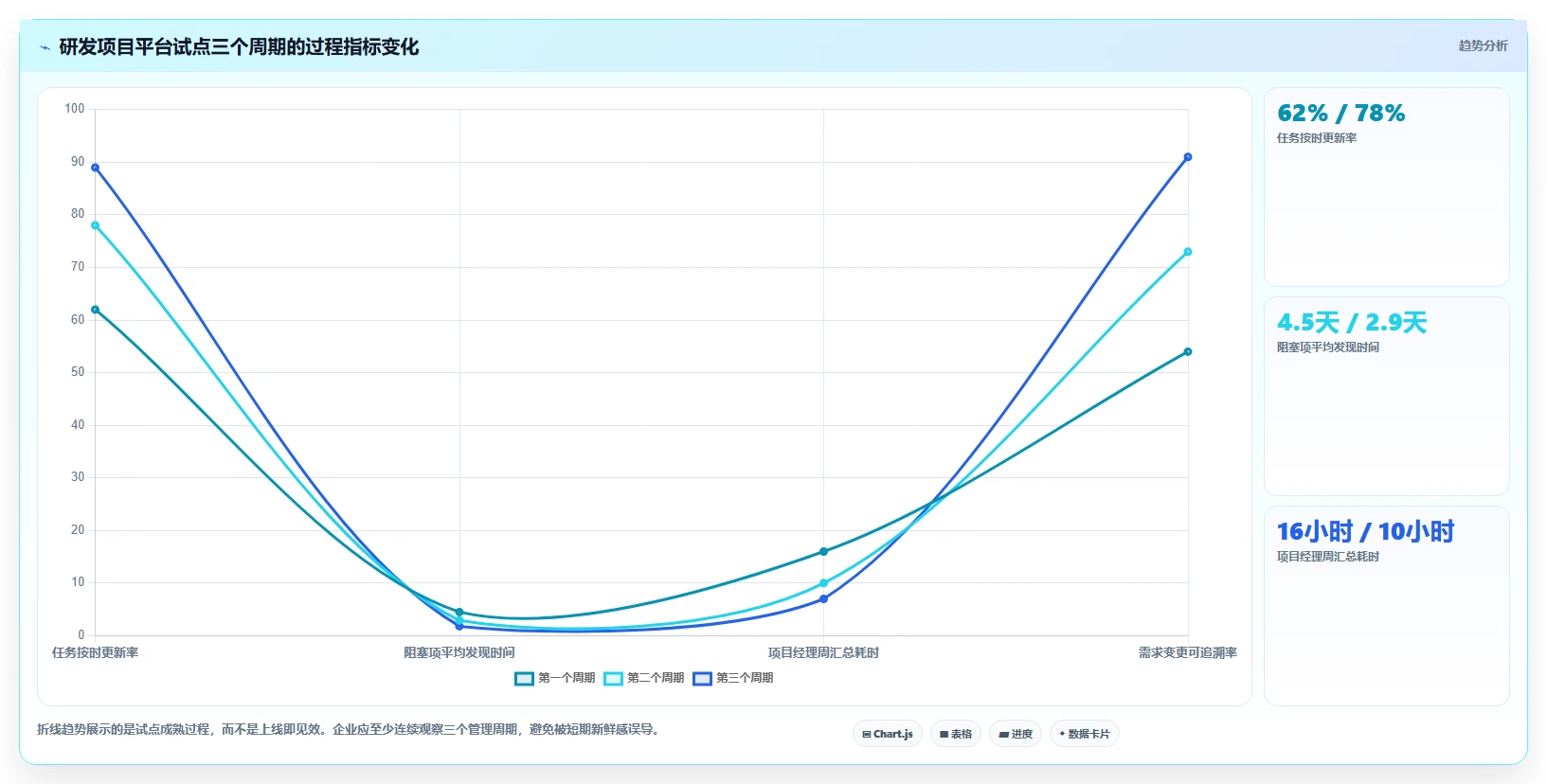1547x784 pixels.
Task: Click the 趋势分析 label in header
Action: pyautogui.click(x=1483, y=45)
